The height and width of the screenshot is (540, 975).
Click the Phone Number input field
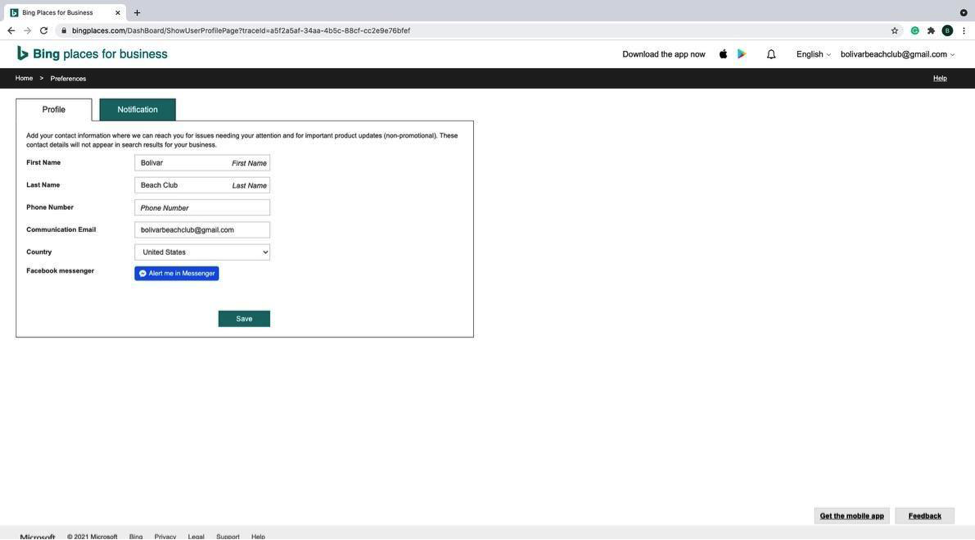pos(202,208)
